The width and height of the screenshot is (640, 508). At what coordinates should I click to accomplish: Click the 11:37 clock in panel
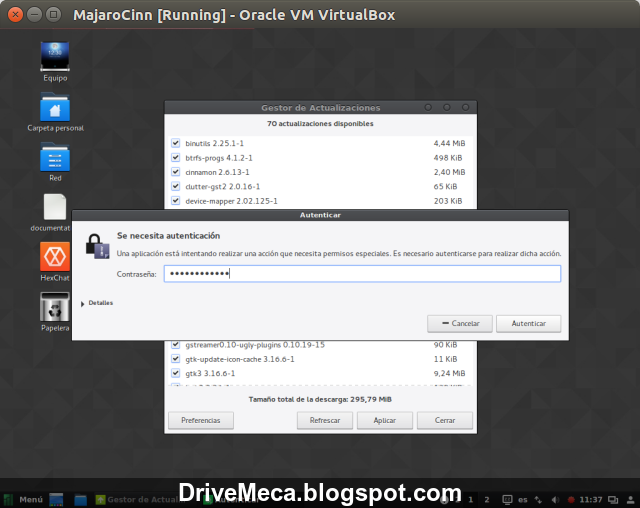[591, 499]
